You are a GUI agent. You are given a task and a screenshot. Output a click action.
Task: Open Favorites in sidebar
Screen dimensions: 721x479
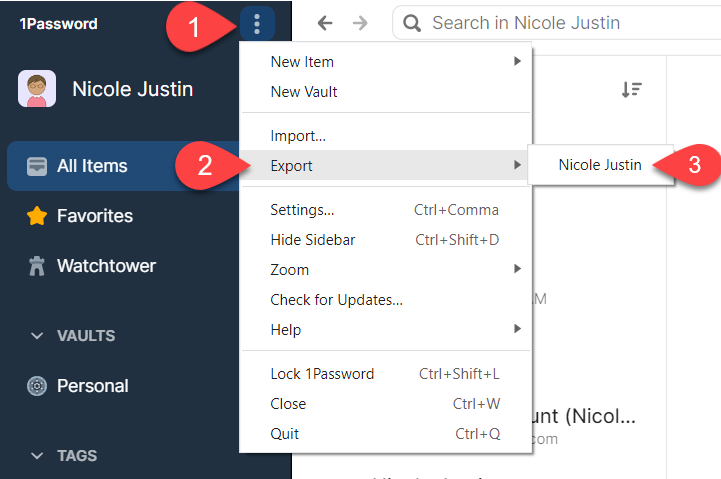[95, 216]
